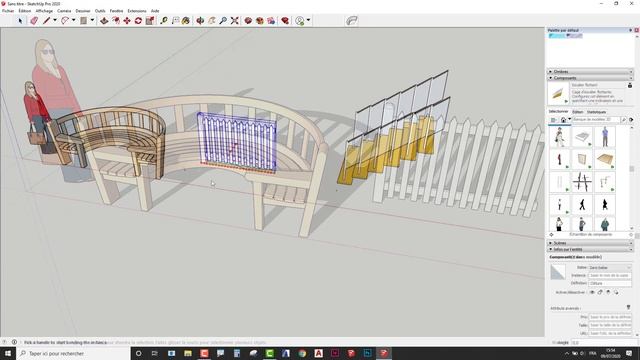
Task: Click the LayOut send icon
Action: (x=271, y=21)
